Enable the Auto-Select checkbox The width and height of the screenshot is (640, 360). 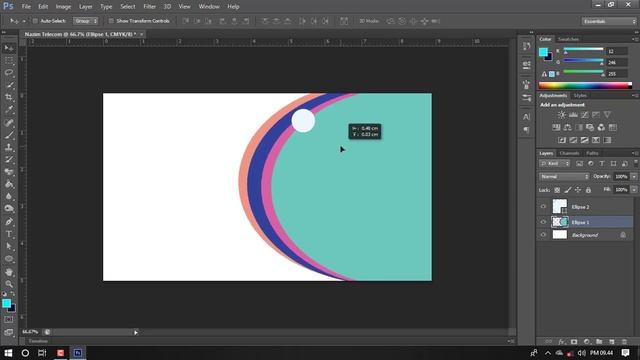(x=35, y=21)
